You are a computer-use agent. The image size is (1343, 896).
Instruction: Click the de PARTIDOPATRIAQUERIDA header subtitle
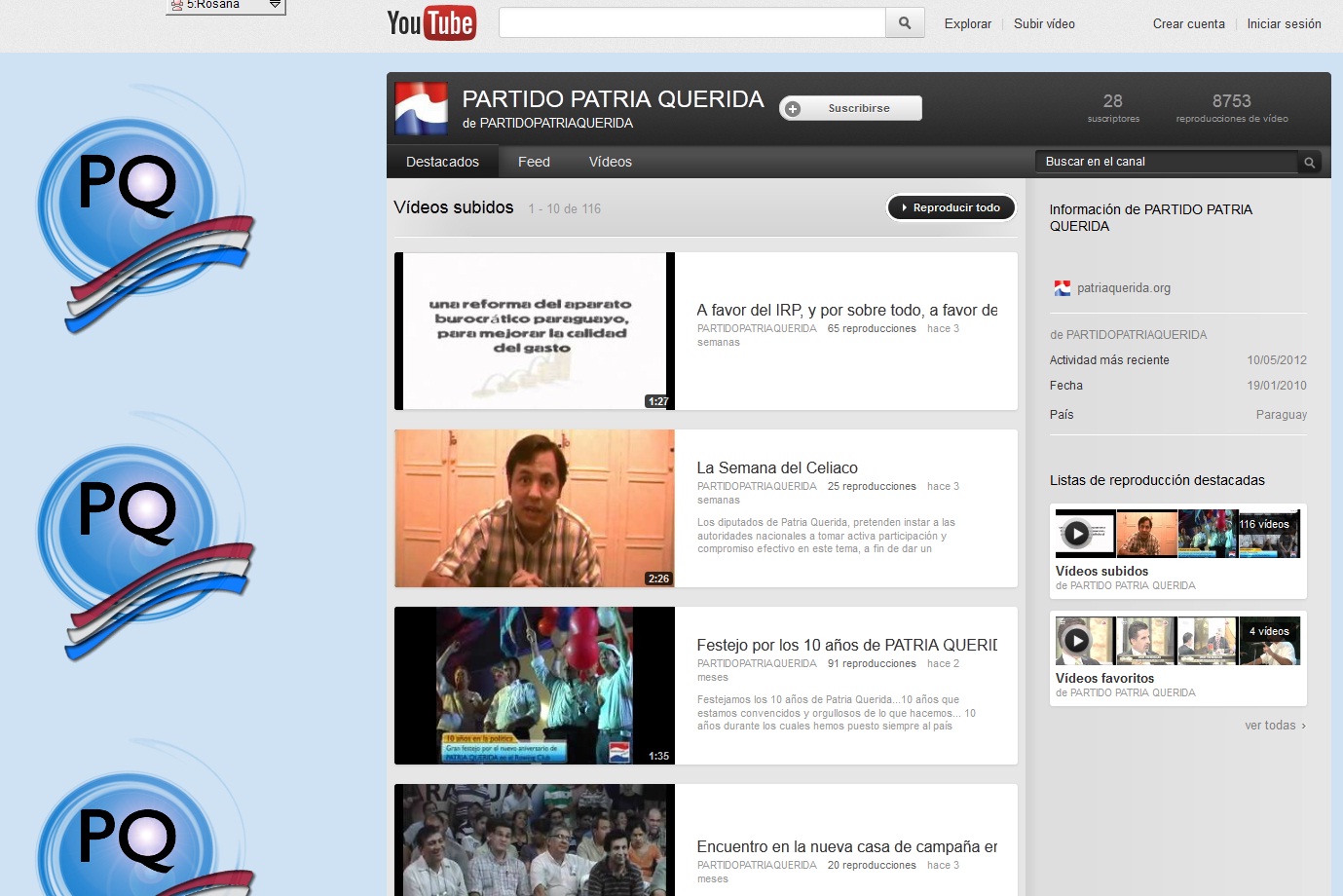(x=547, y=123)
